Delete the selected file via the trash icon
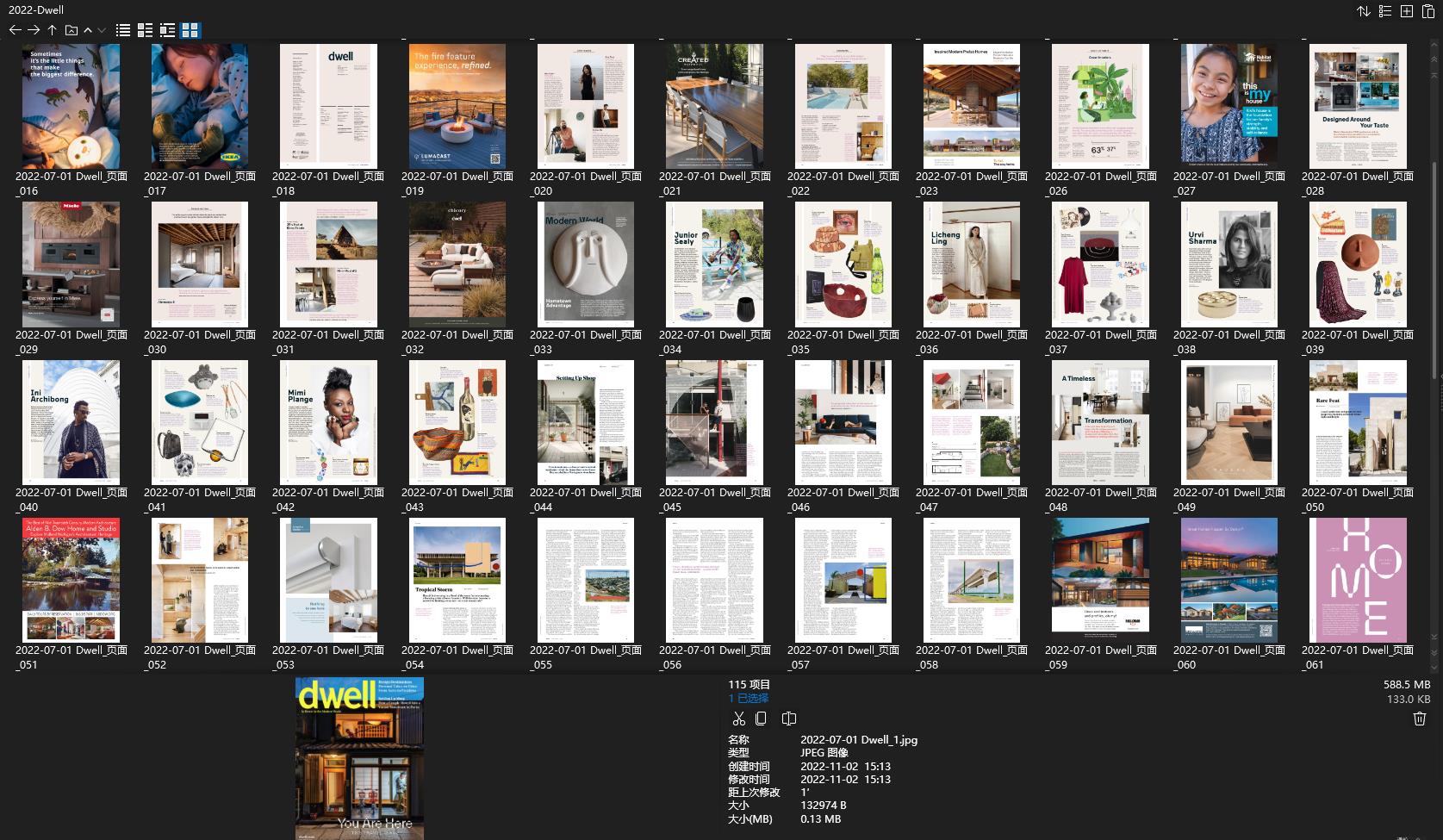Image resolution: width=1443 pixels, height=840 pixels. pyautogui.click(x=1419, y=718)
